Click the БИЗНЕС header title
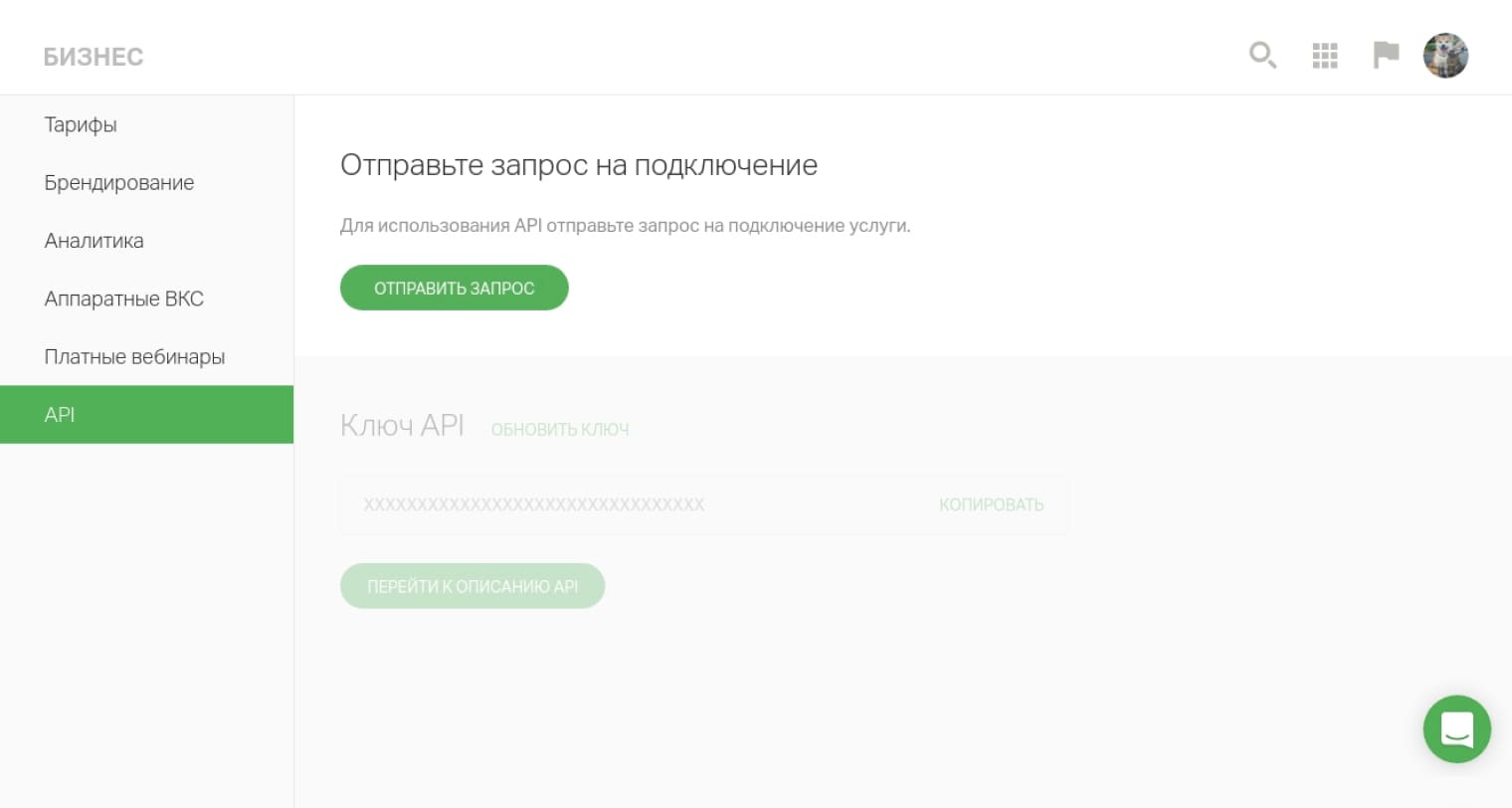1512x808 pixels. coord(94,57)
